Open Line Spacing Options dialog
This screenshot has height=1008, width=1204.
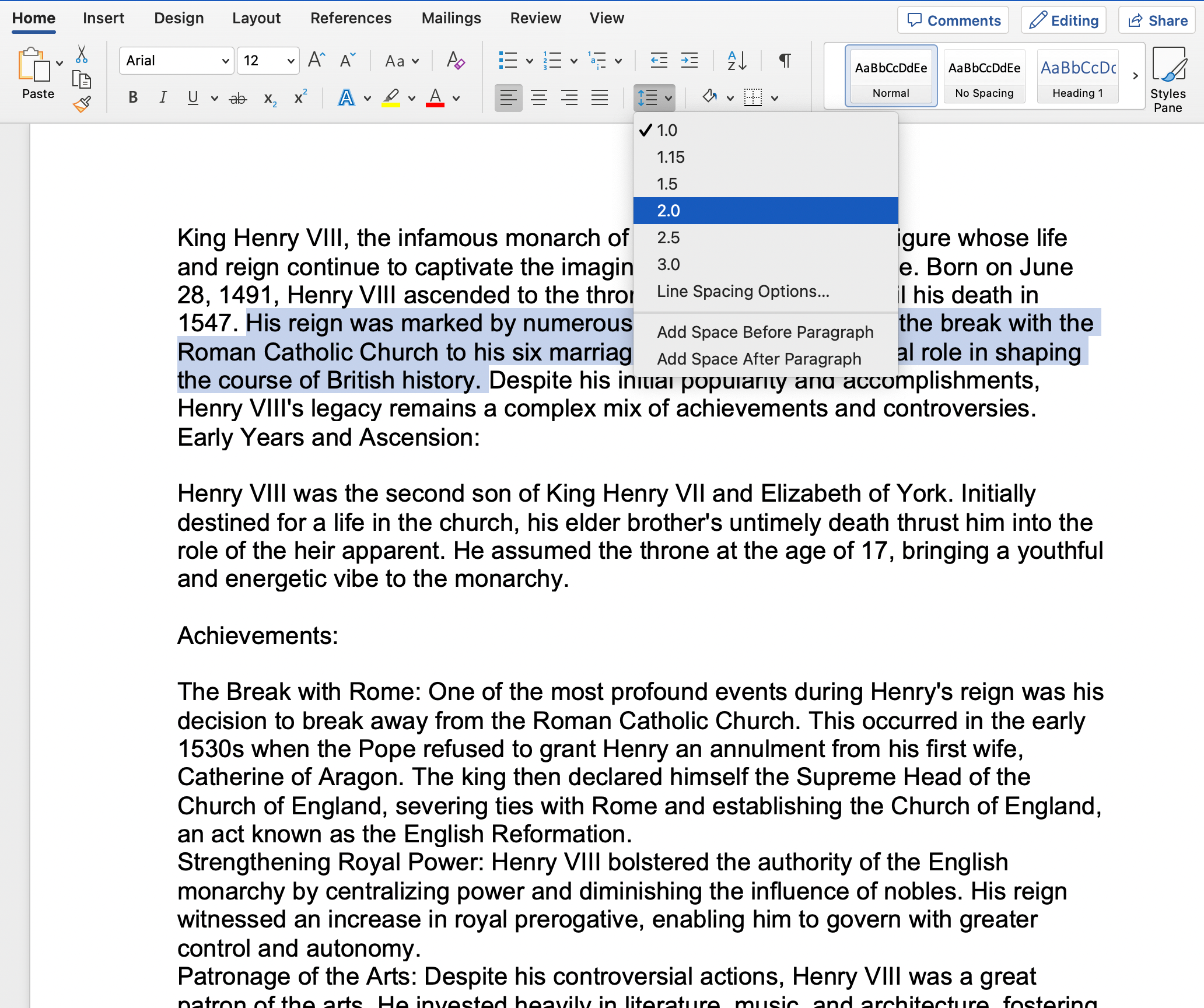743,292
